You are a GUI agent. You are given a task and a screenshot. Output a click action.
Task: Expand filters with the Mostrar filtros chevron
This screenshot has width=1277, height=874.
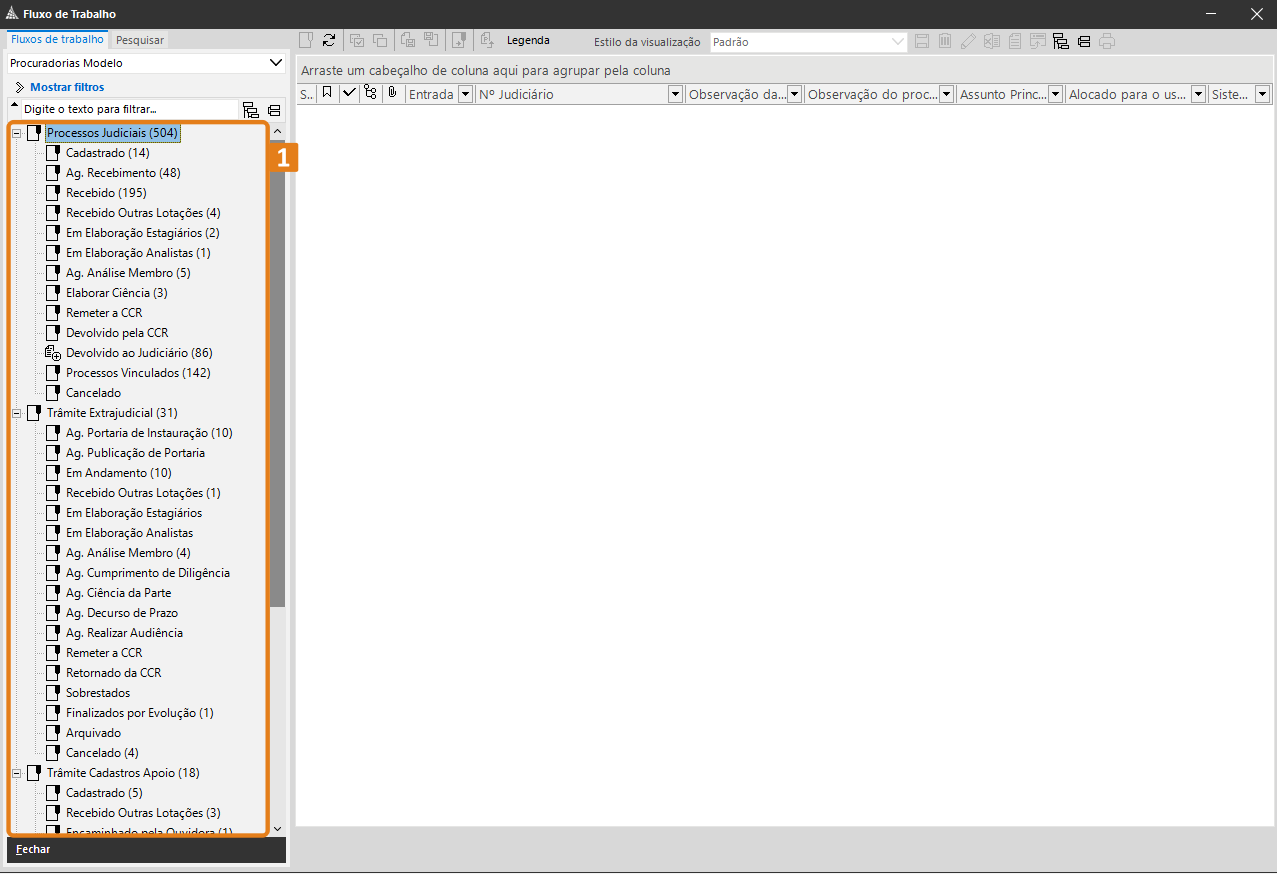[19, 87]
